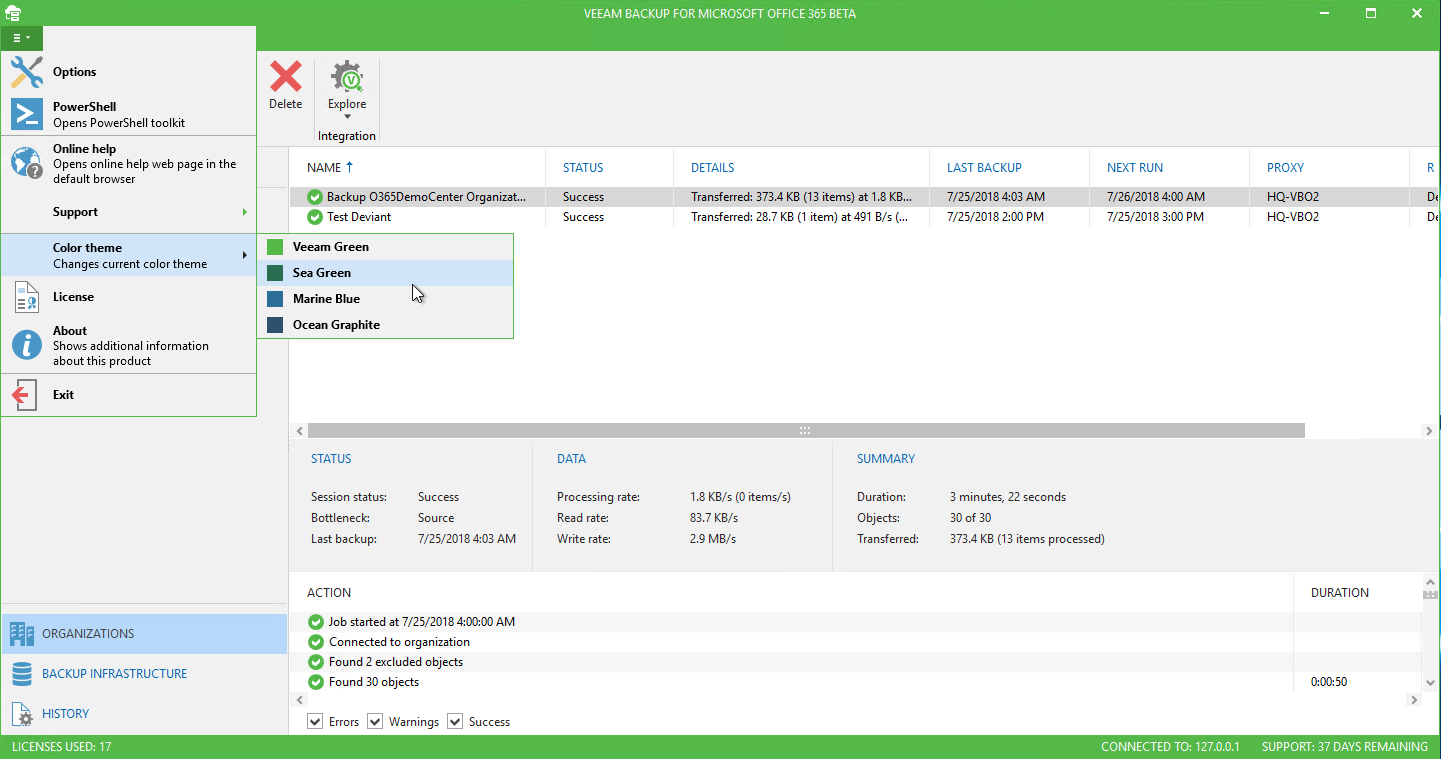The height and width of the screenshot is (759, 1441).
Task: Pick the Veeam Green color swatch
Action: click(x=275, y=247)
